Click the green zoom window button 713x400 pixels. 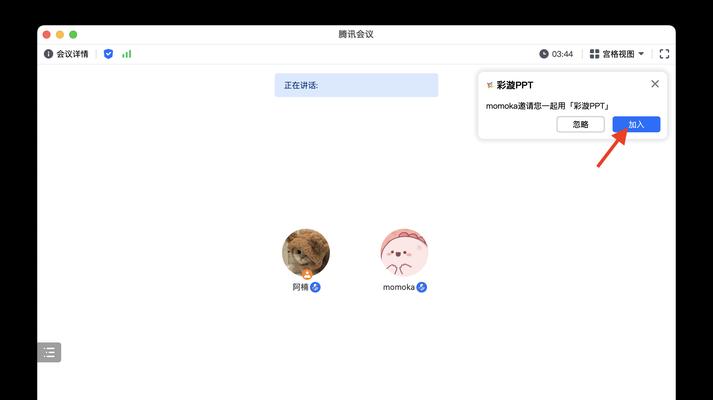coord(73,35)
